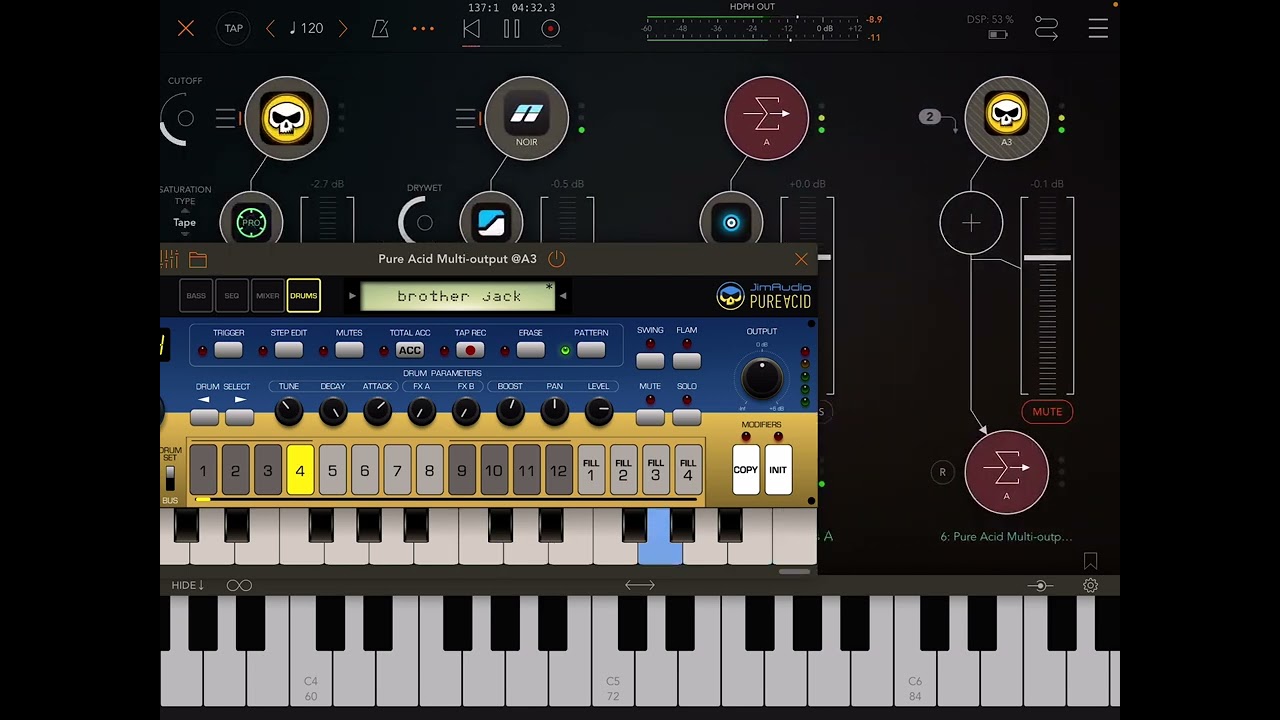The height and width of the screenshot is (720, 1280).
Task: Open channel menu left of NOIR
Action: 465,118
